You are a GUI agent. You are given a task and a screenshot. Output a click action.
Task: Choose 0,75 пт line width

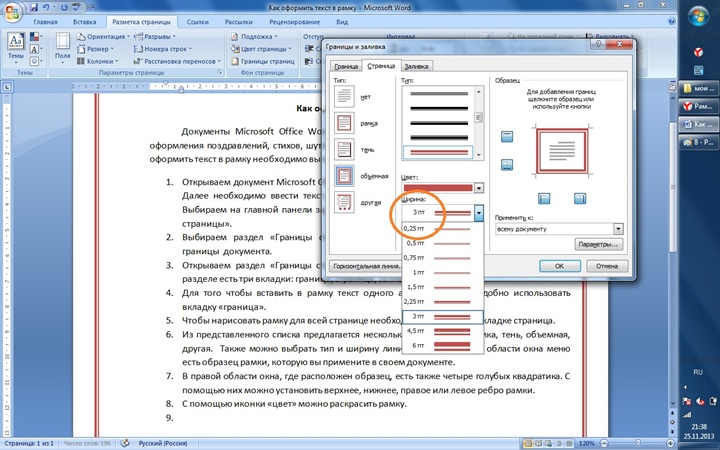tap(443, 258)
